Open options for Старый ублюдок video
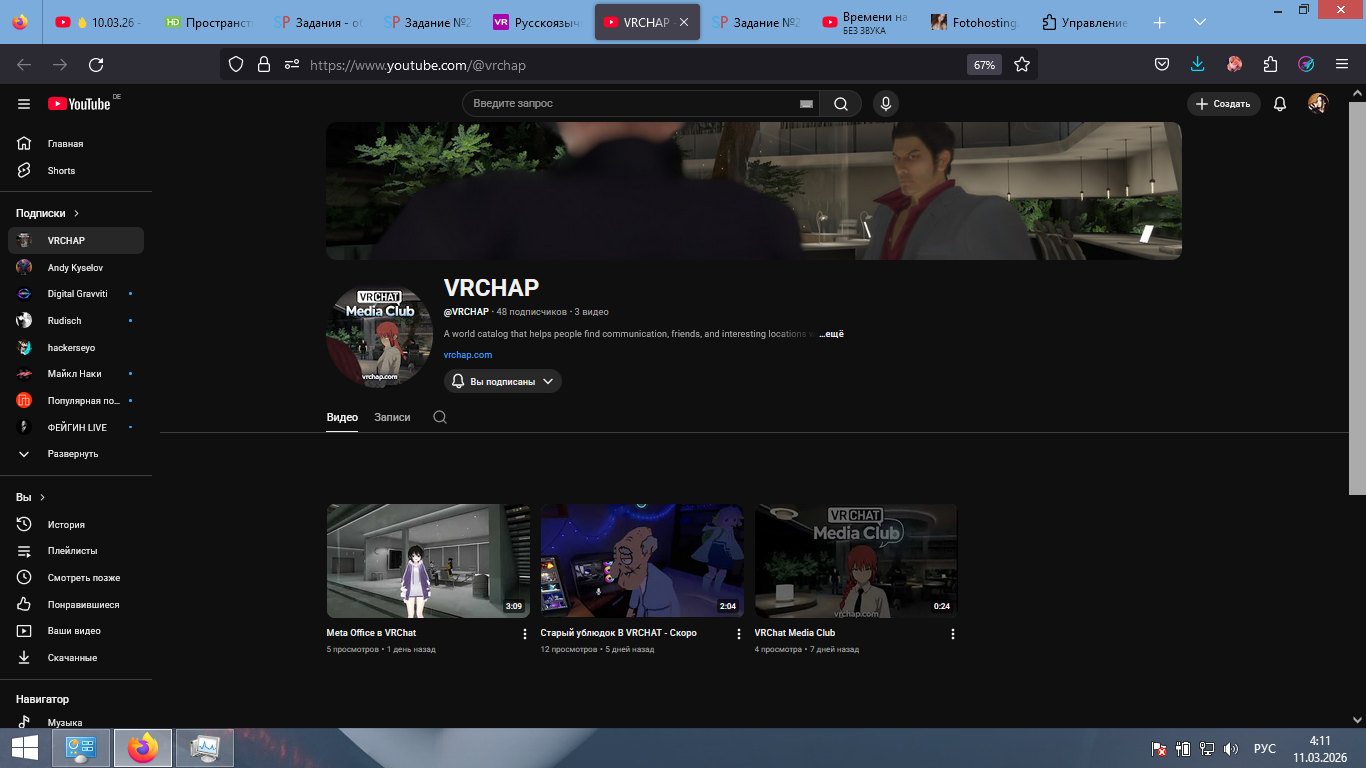The height and width of the screenshot is (768, 1366). coord(739,634)
